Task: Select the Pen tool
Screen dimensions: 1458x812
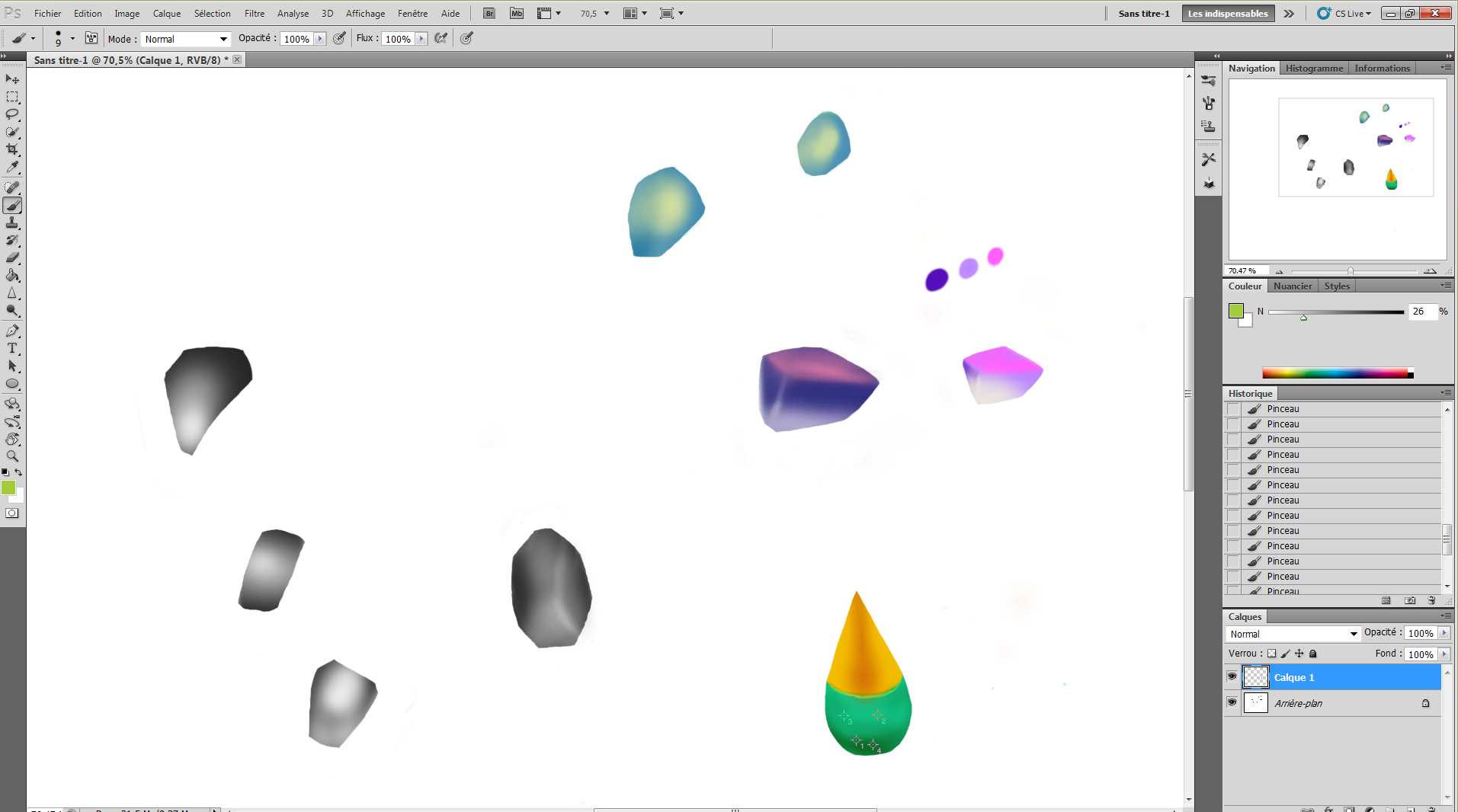Action: (x=12, y=331)
